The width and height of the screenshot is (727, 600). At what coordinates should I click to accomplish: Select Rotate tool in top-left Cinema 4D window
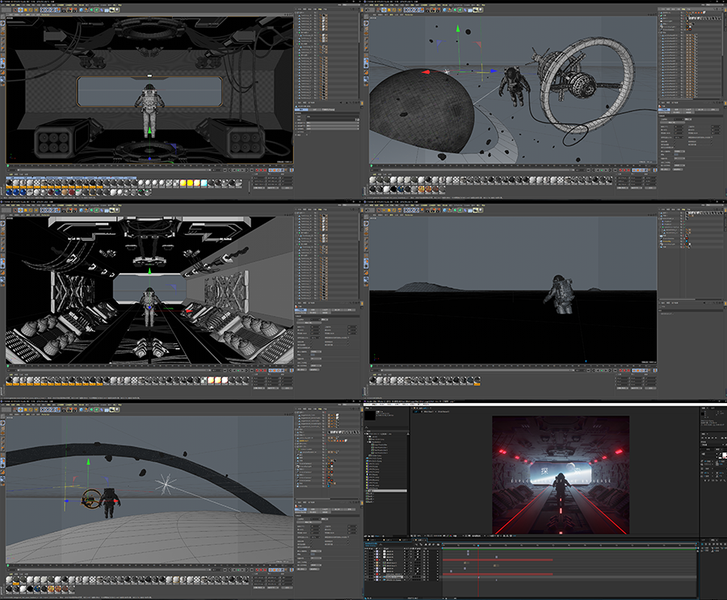[x=31, y=10]
